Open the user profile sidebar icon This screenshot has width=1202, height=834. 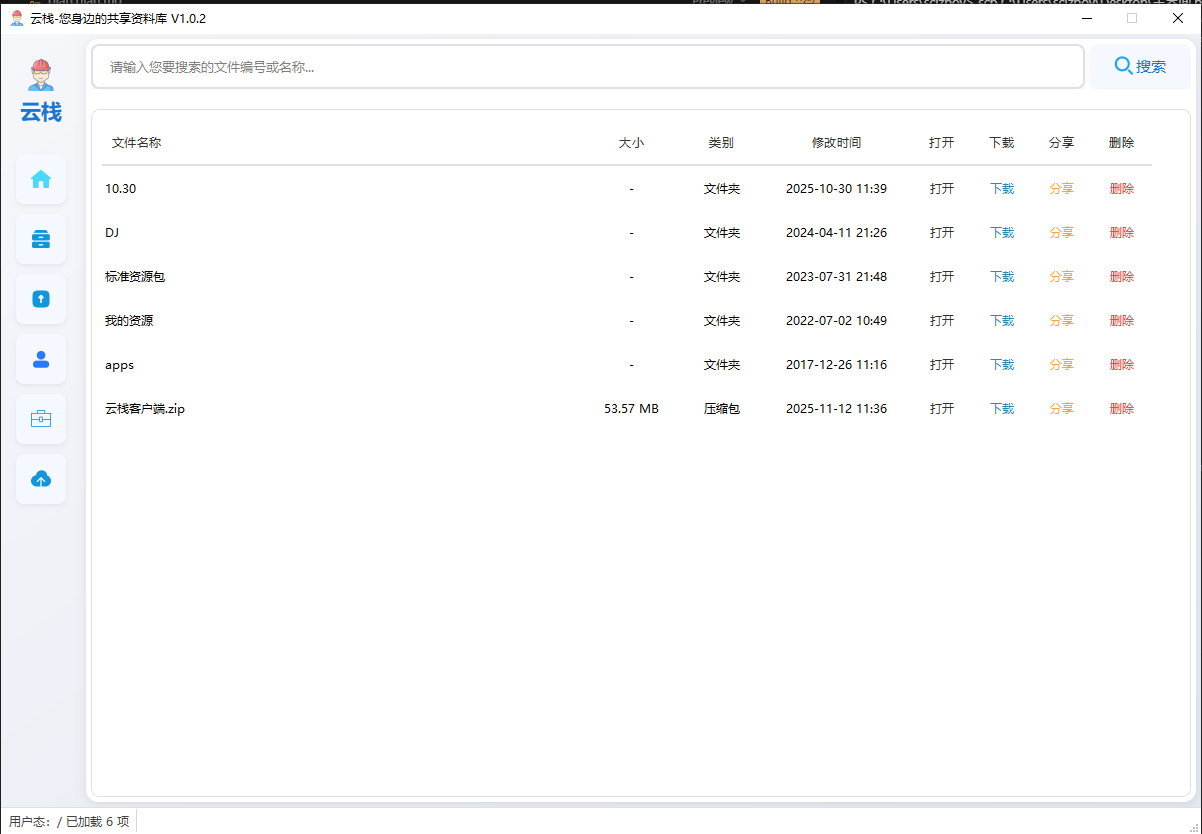[41, 359]
